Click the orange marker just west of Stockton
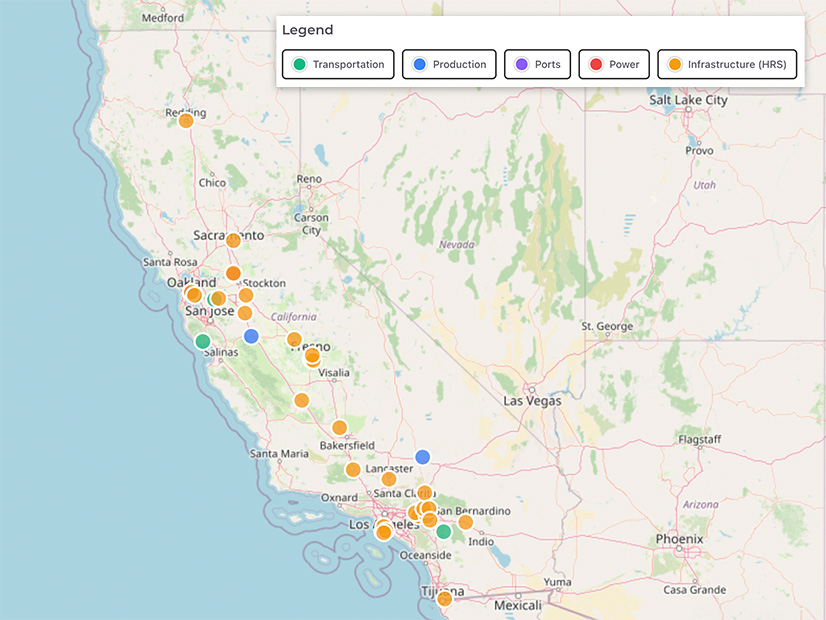Viewport: 826px width, 620px height. pyautogui.click(x=233, y=273)
